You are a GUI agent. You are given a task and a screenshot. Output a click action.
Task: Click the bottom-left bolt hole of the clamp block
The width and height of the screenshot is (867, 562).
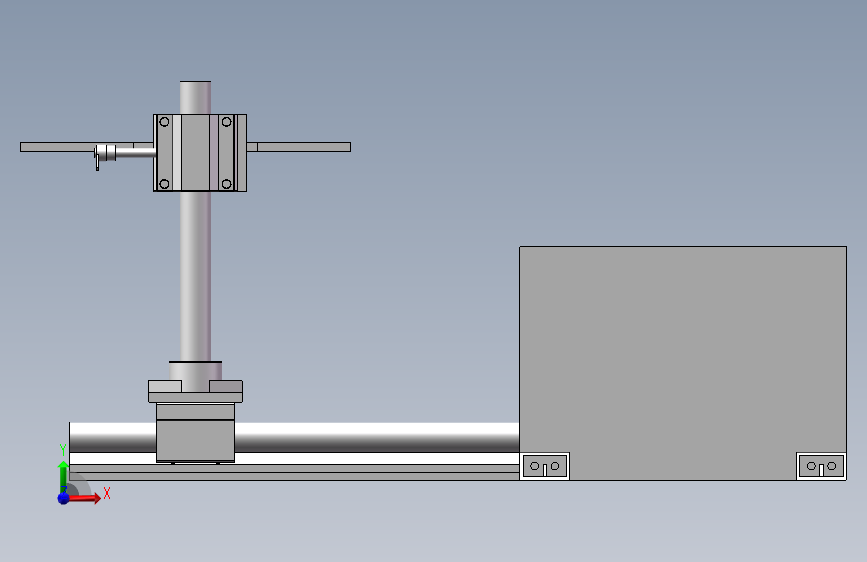coord(164,184)
